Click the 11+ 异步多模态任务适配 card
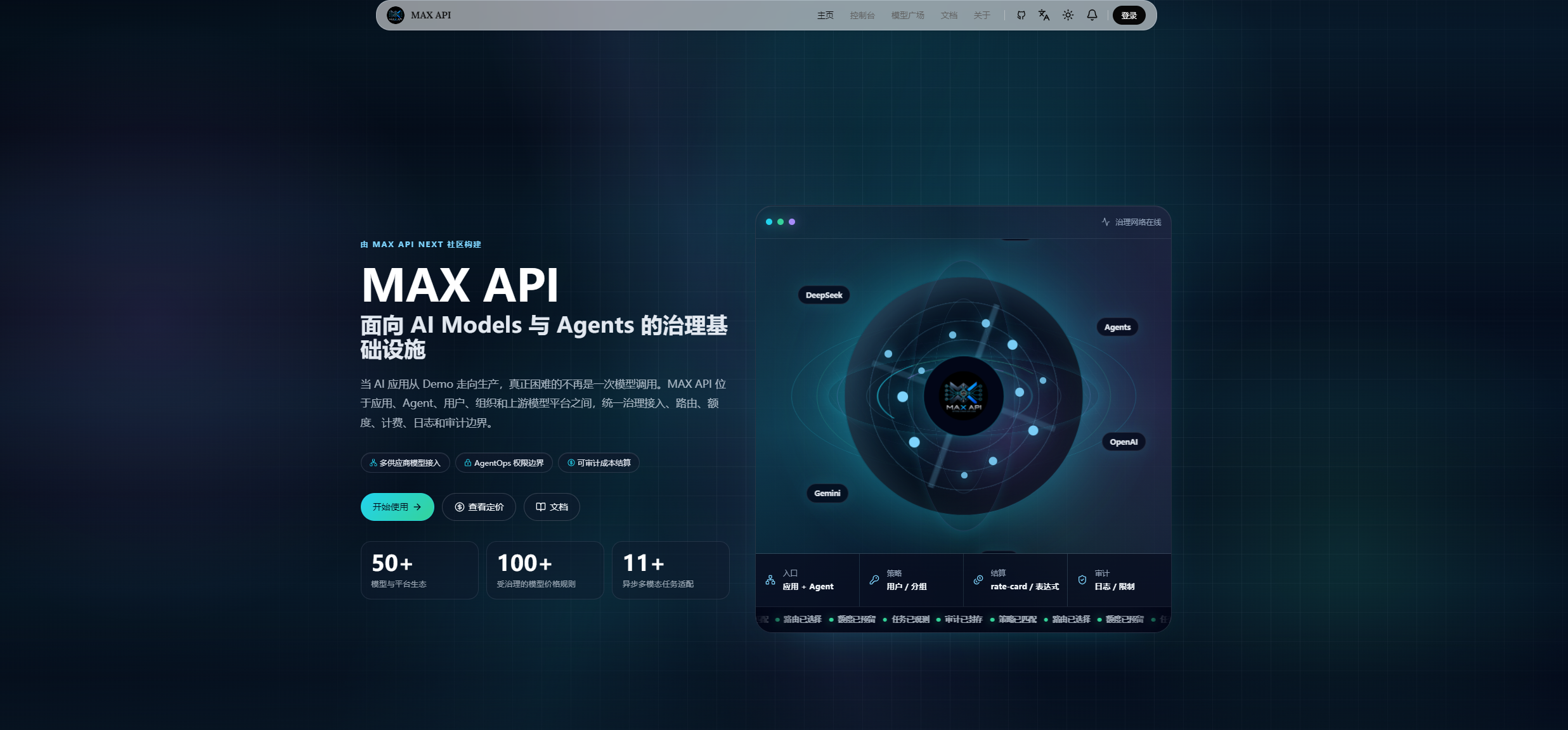1568x730 pixels. (x=671, y=570)
